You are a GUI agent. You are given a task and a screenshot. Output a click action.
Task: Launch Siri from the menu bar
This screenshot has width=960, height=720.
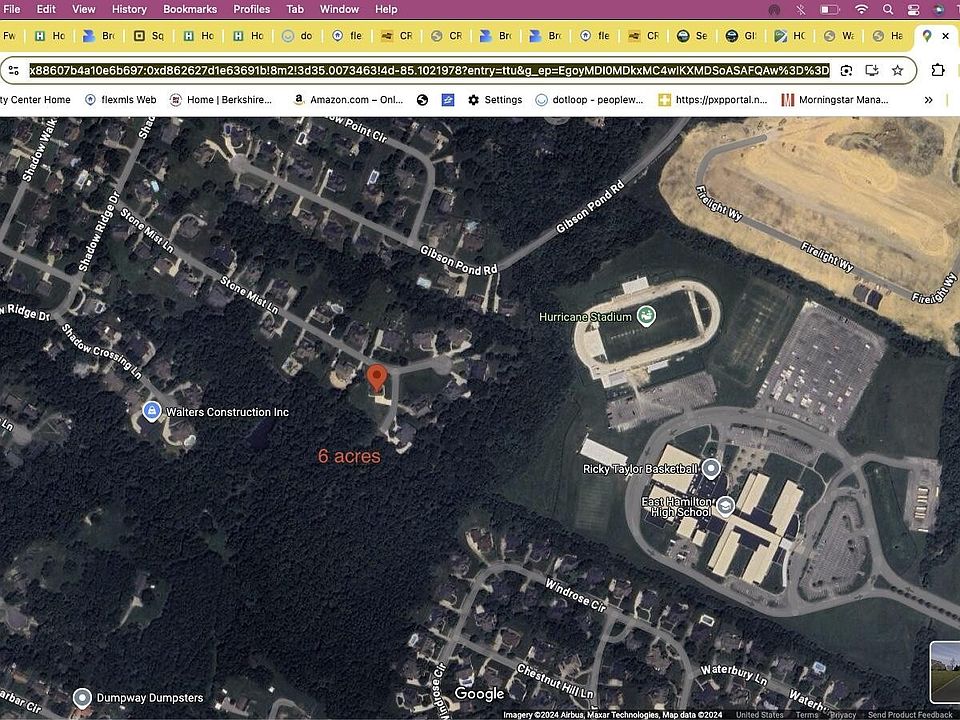(939, 9)
